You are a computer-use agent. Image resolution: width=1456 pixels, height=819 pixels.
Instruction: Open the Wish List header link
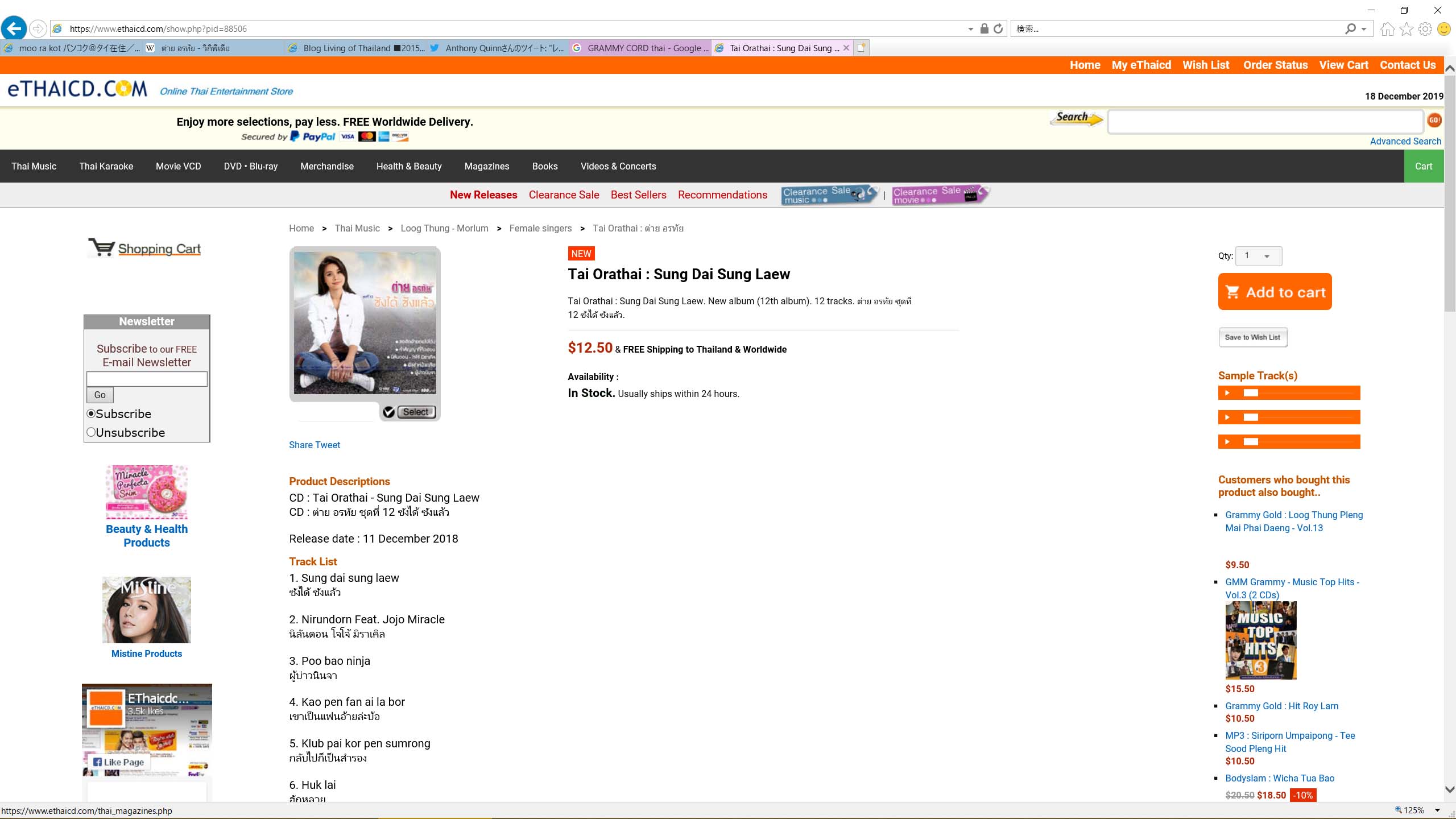(x=1206, y=65)
